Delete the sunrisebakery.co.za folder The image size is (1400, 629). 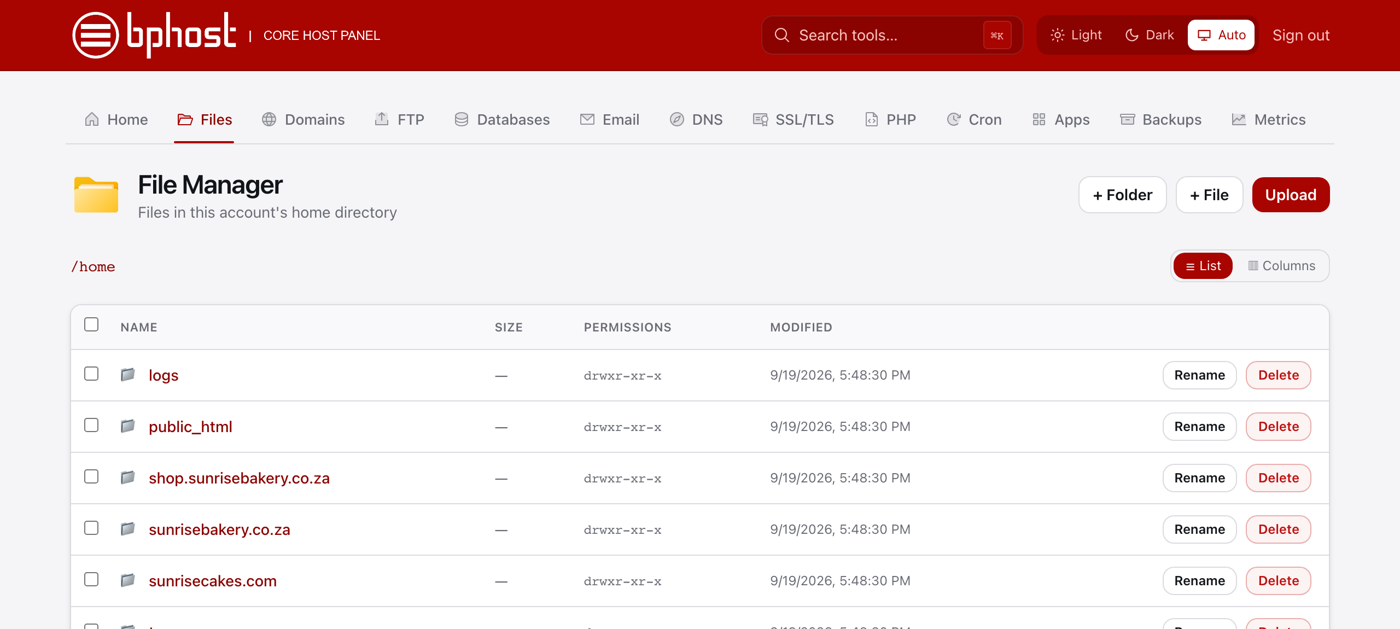pyautogui.click(x=1278, y=529)
